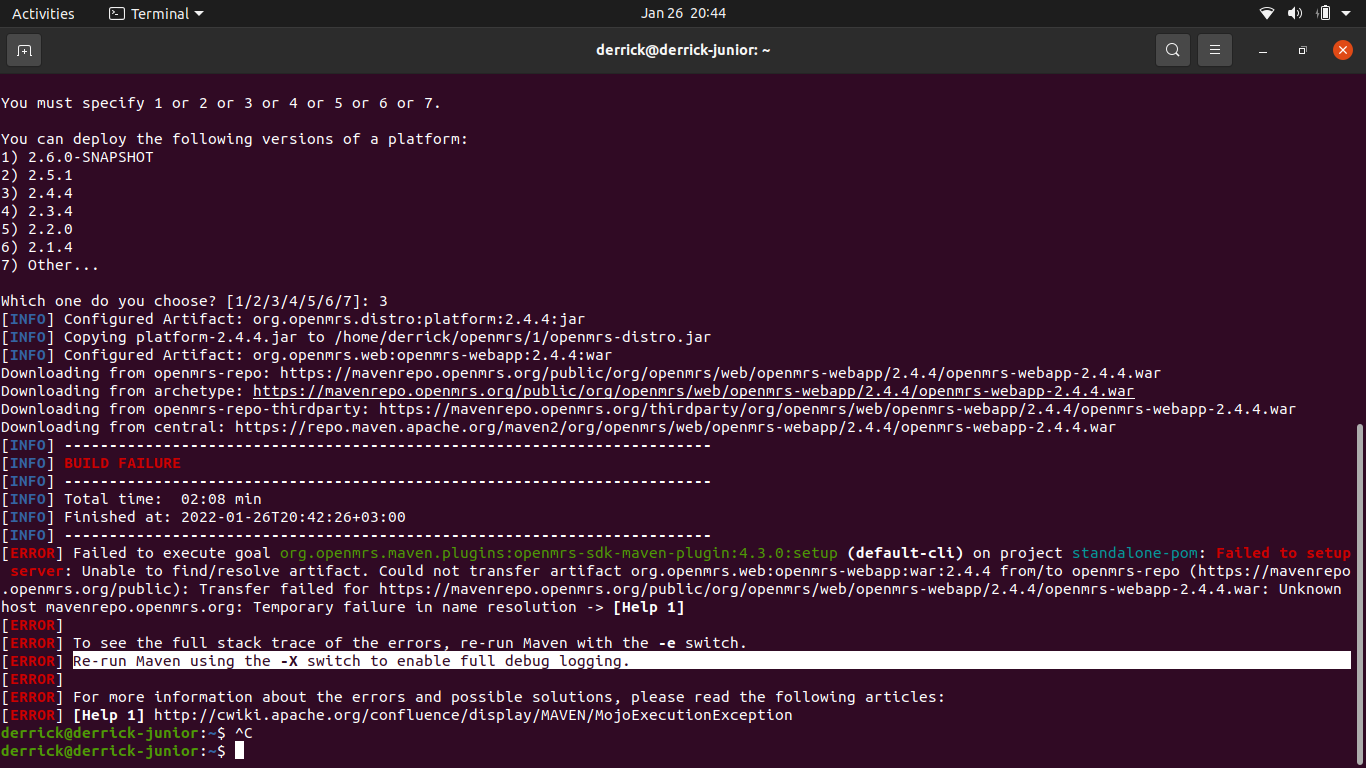Click the 'You must specify' message line
1366x768 pixels.
tap(220, 103)
